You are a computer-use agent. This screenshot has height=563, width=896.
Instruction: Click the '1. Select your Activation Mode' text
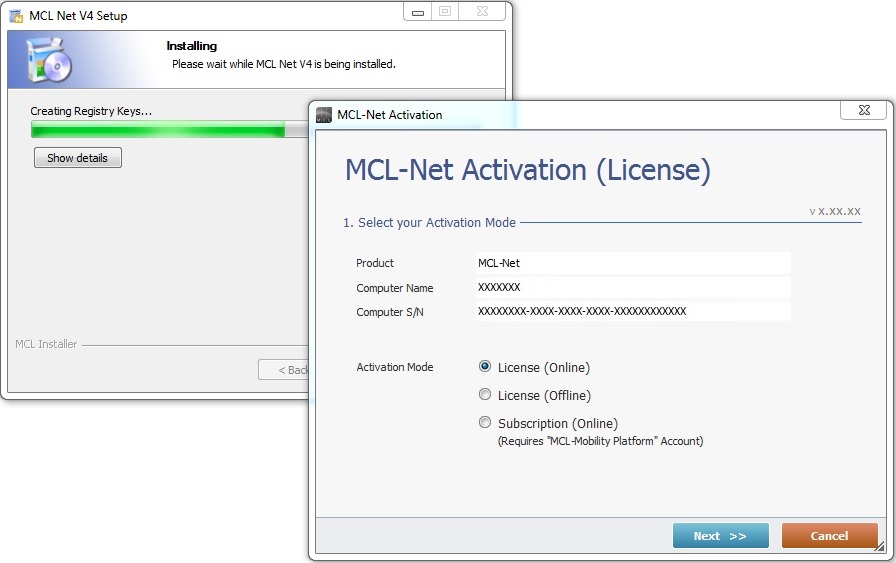[429, 222]
